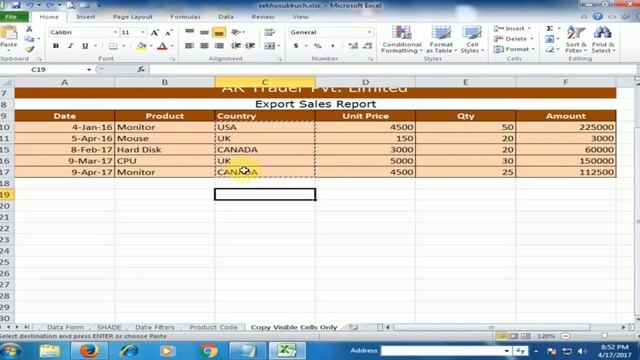The width and height of the screenshot is (640, 360).
Task: Click Merge & Center icon
Action: (269, 46)
